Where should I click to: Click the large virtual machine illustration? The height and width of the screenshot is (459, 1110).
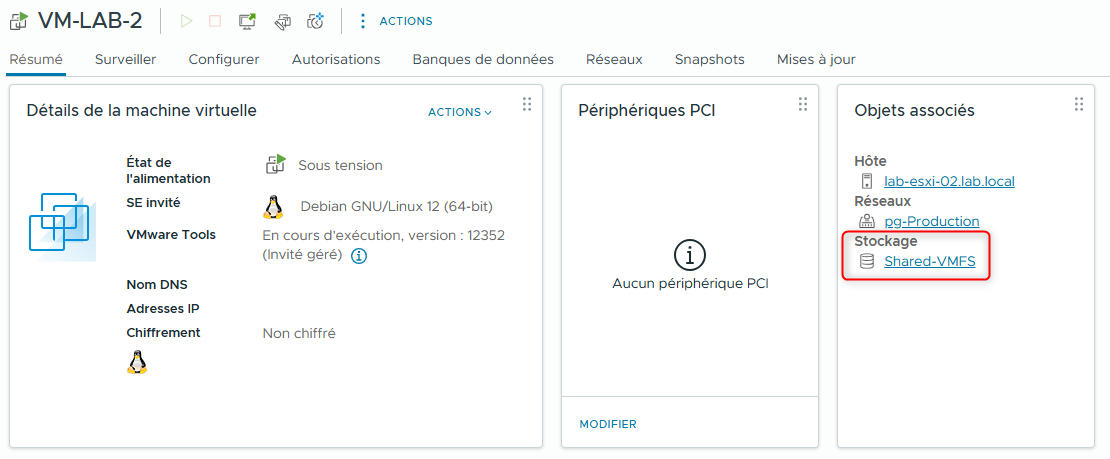pyautogui.click(x=62, y=226)
